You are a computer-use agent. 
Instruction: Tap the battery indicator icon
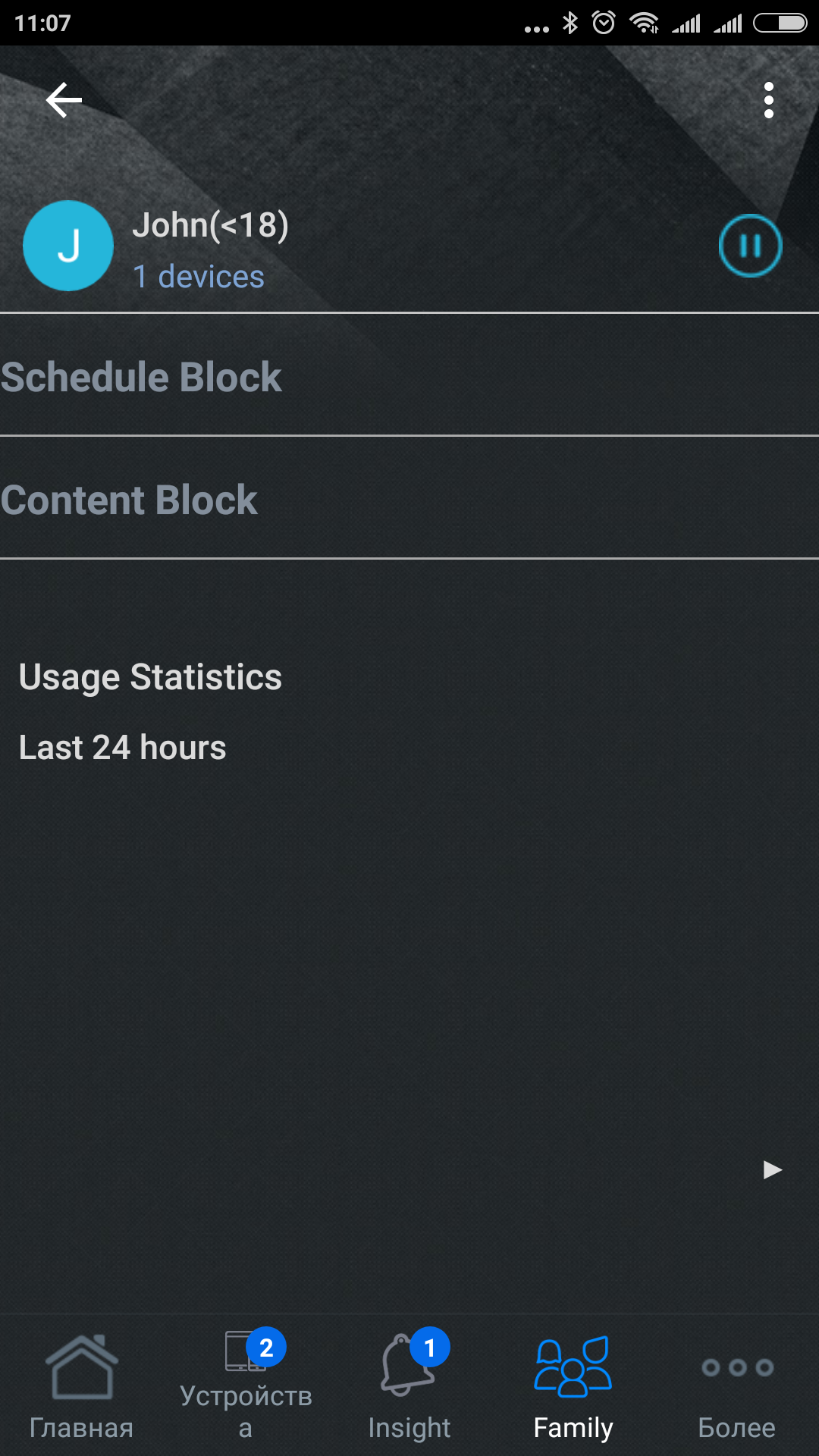(x=780, y=24)
